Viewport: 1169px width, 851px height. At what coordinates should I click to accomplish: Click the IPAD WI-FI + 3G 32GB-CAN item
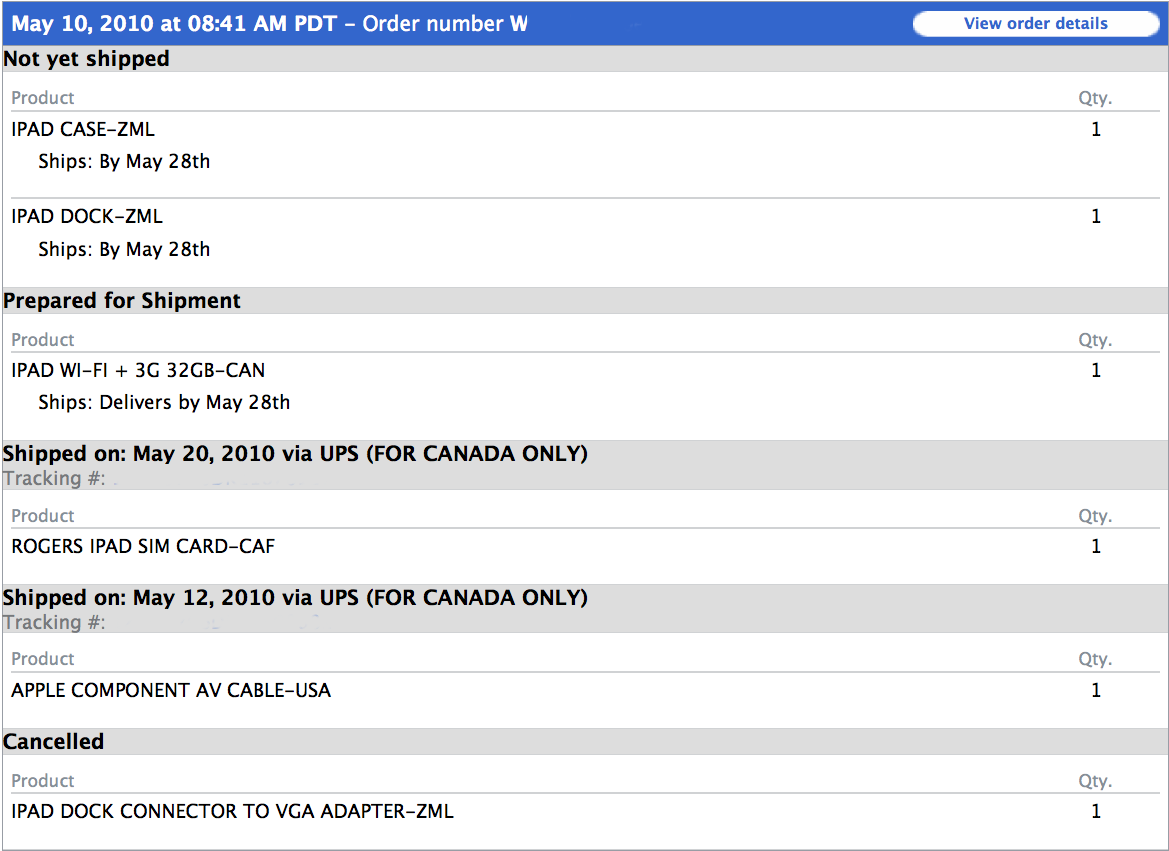(138, 370)
